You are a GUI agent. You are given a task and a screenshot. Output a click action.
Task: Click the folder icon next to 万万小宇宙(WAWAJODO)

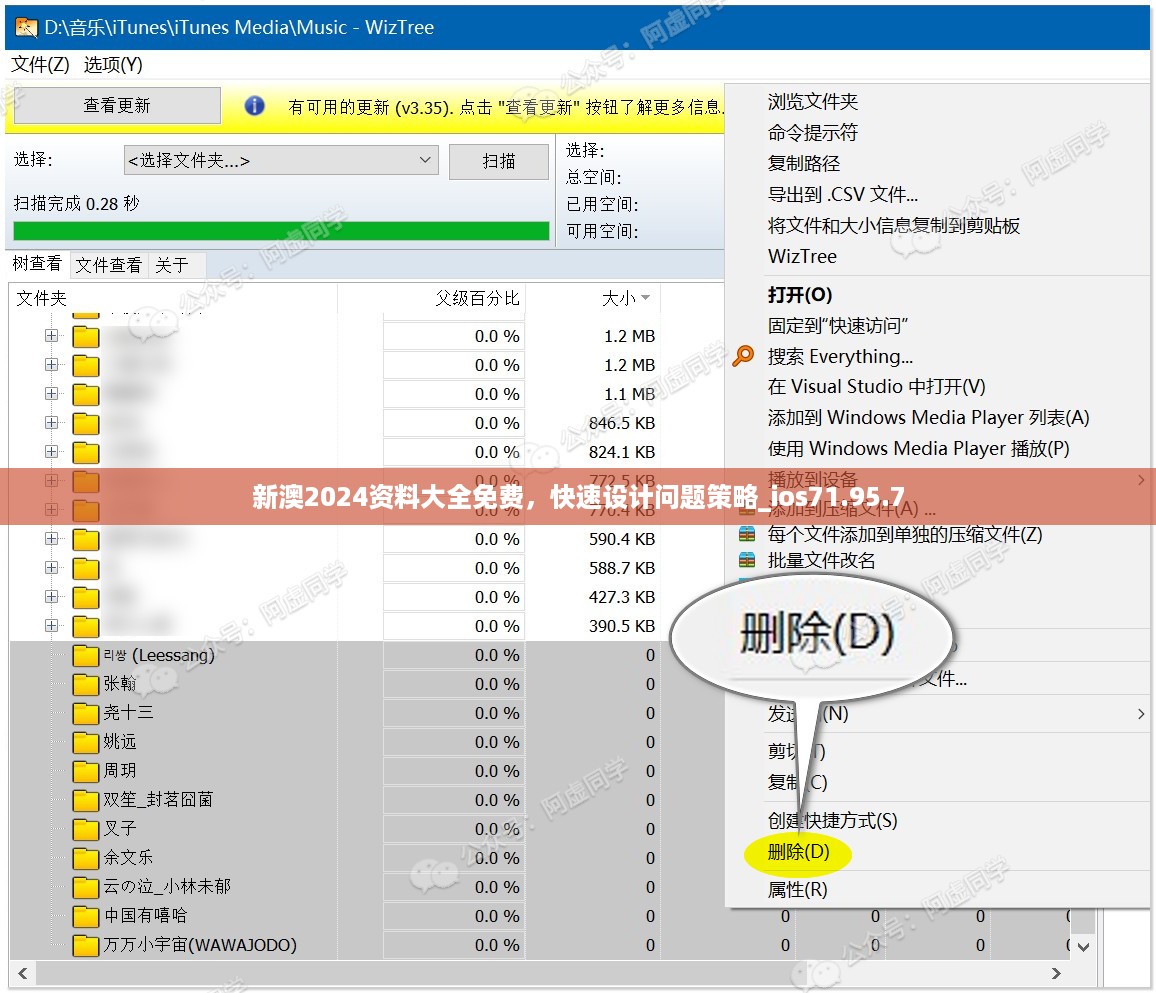86,945
